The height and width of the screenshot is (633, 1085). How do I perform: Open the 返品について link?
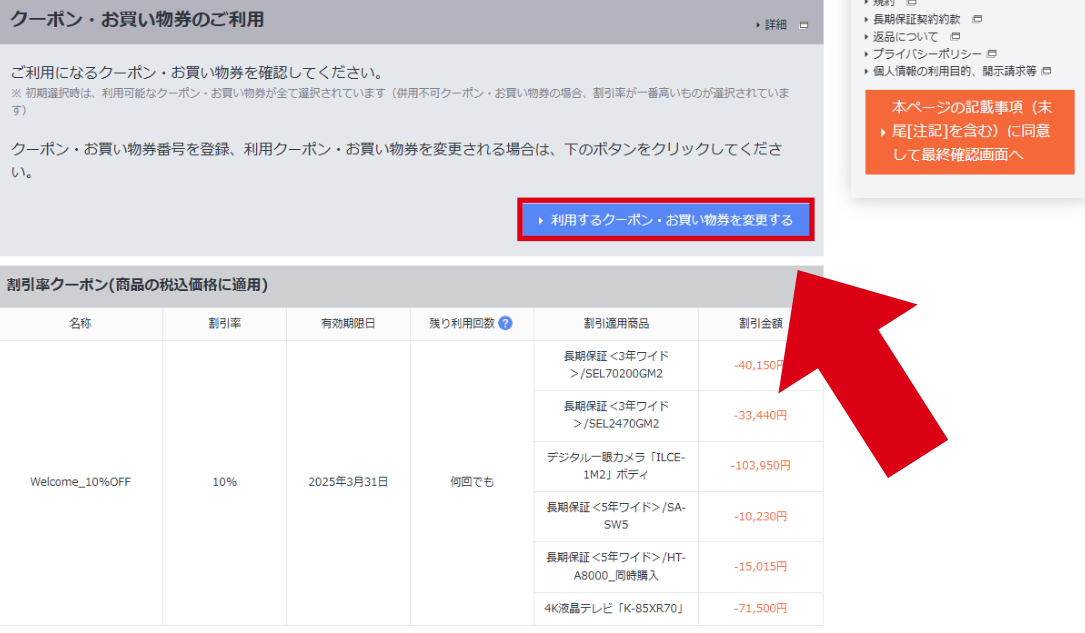(905, 37)
